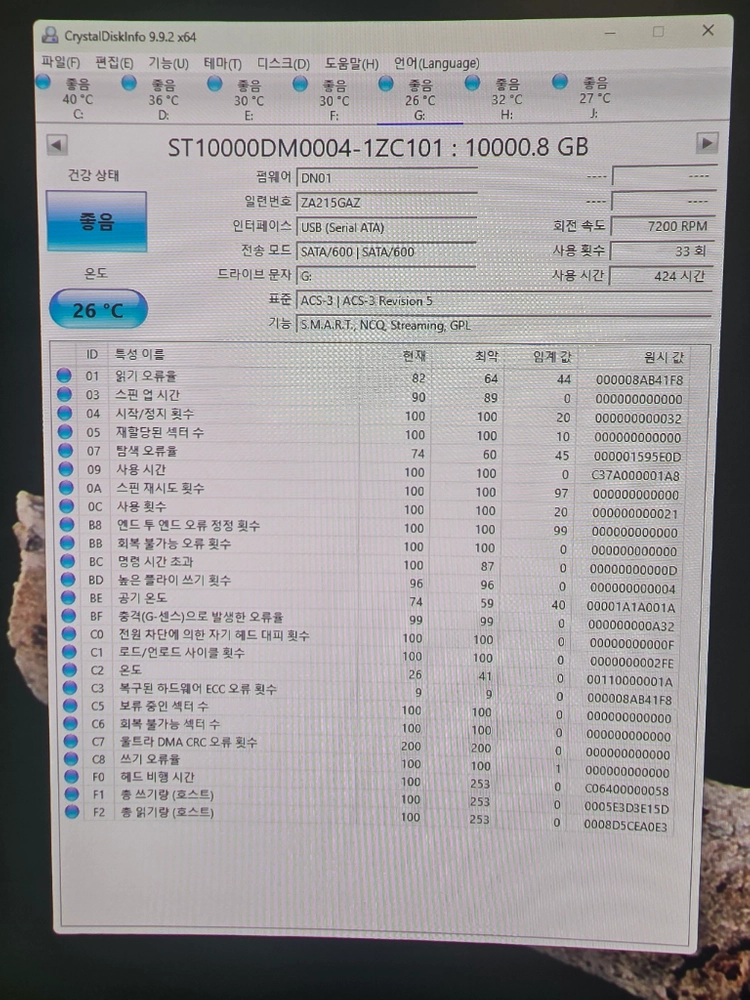
Task: Click the status orb for C2 온도
Action: (70, 670)
